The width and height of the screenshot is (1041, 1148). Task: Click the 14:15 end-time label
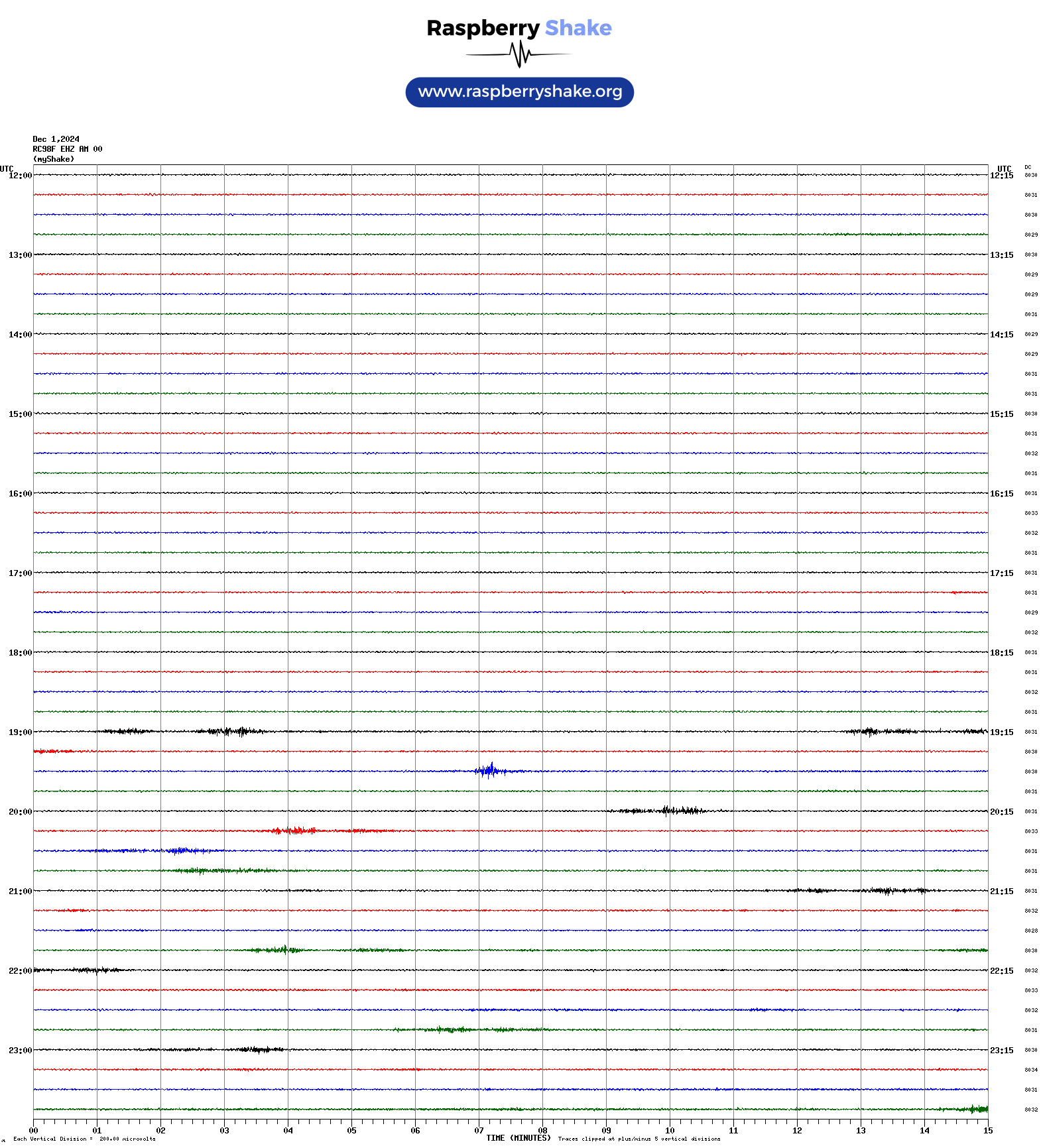pyautogui.click(x=1002, y=335)
